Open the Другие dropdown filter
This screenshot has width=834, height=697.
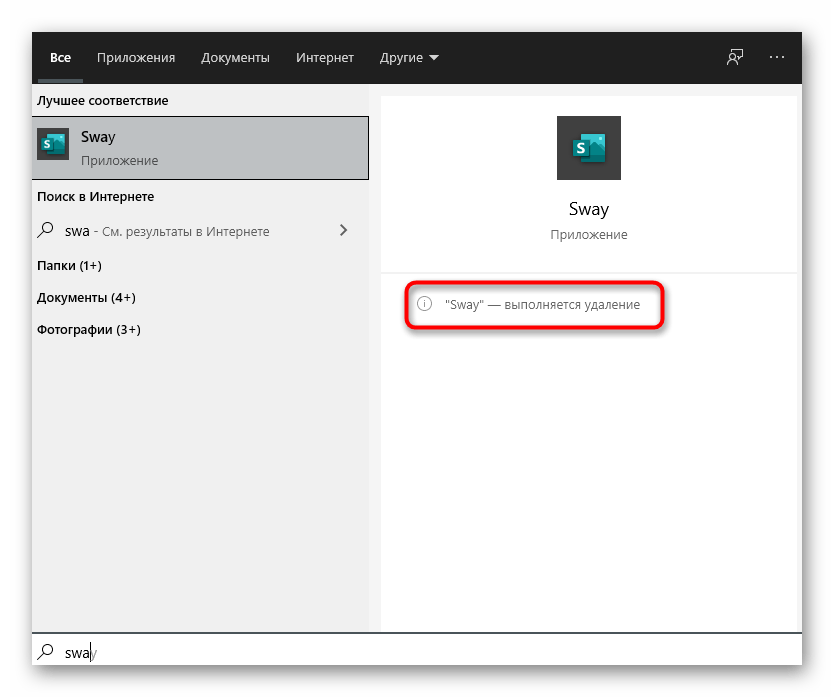click(x=409, y=58)
